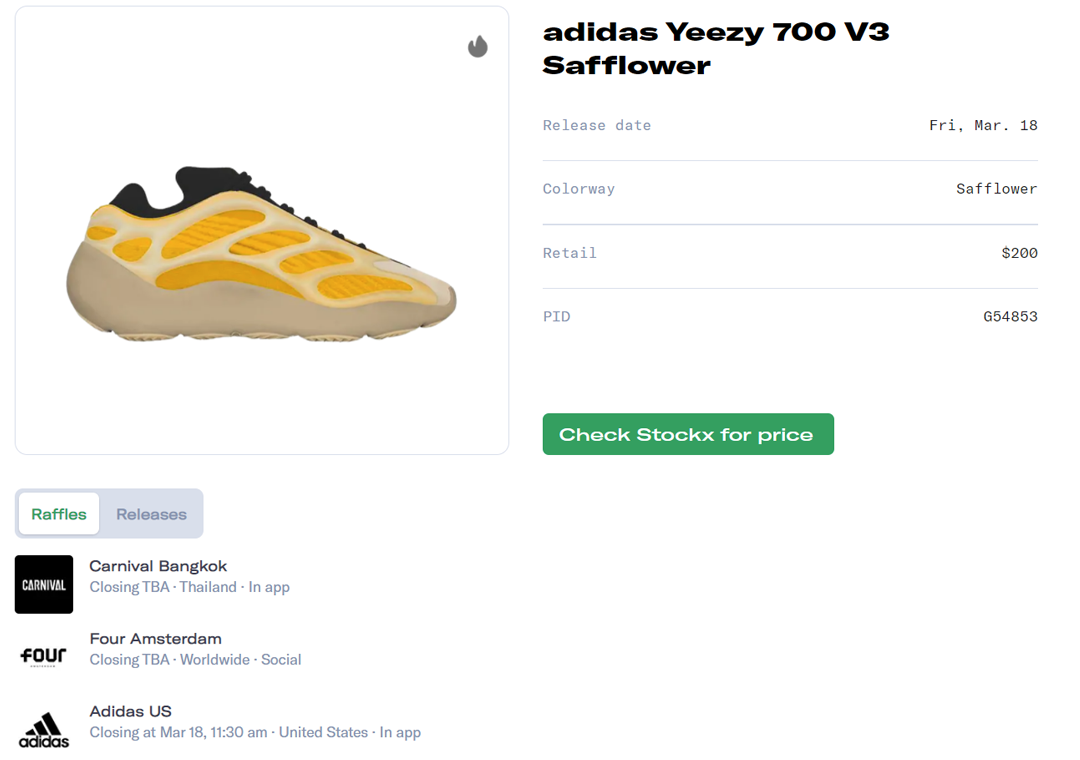Select the Raffles tab
The height and width of the screenshot is (760, 1080).
point(58,514)
